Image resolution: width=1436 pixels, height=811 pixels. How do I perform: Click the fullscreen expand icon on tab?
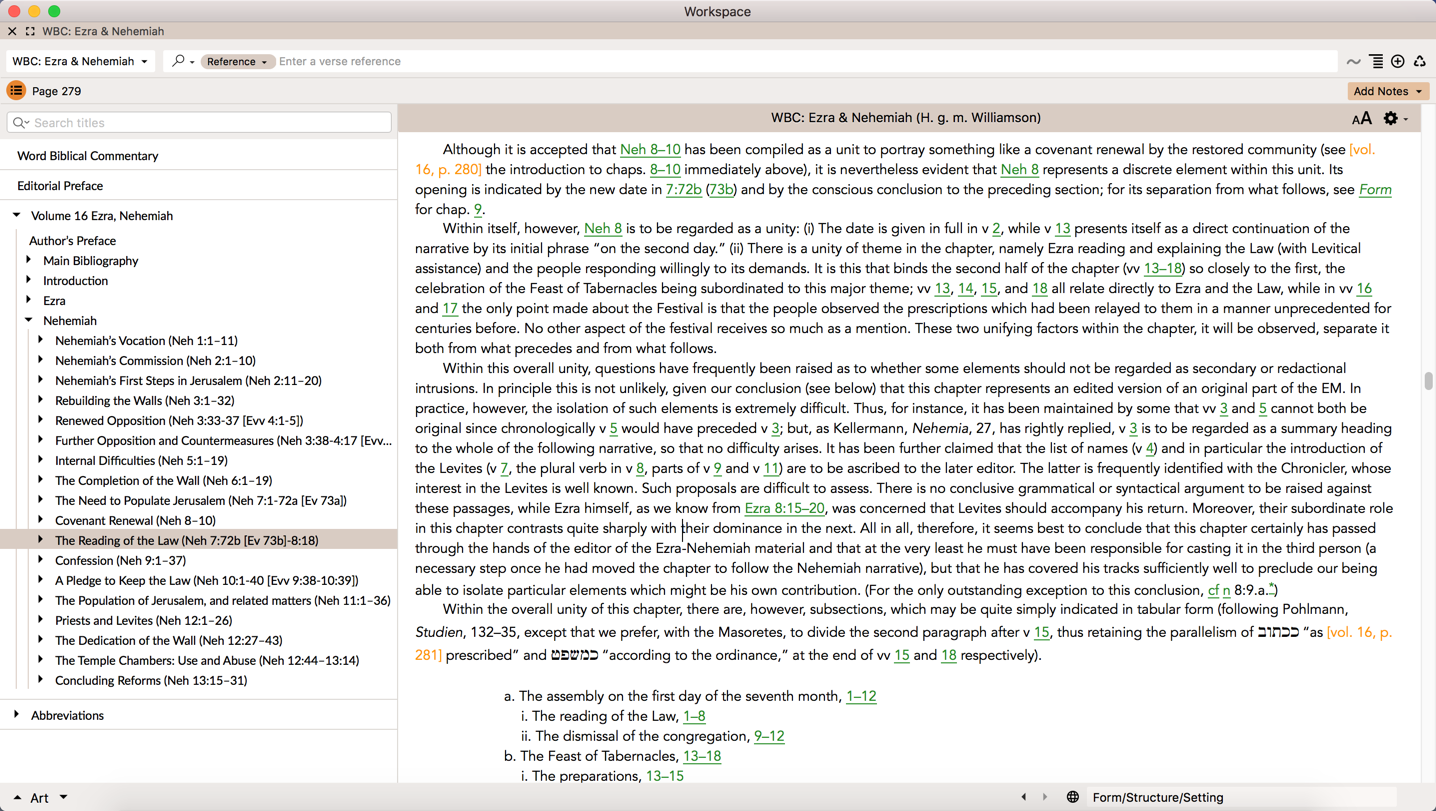tap(30, 31)
